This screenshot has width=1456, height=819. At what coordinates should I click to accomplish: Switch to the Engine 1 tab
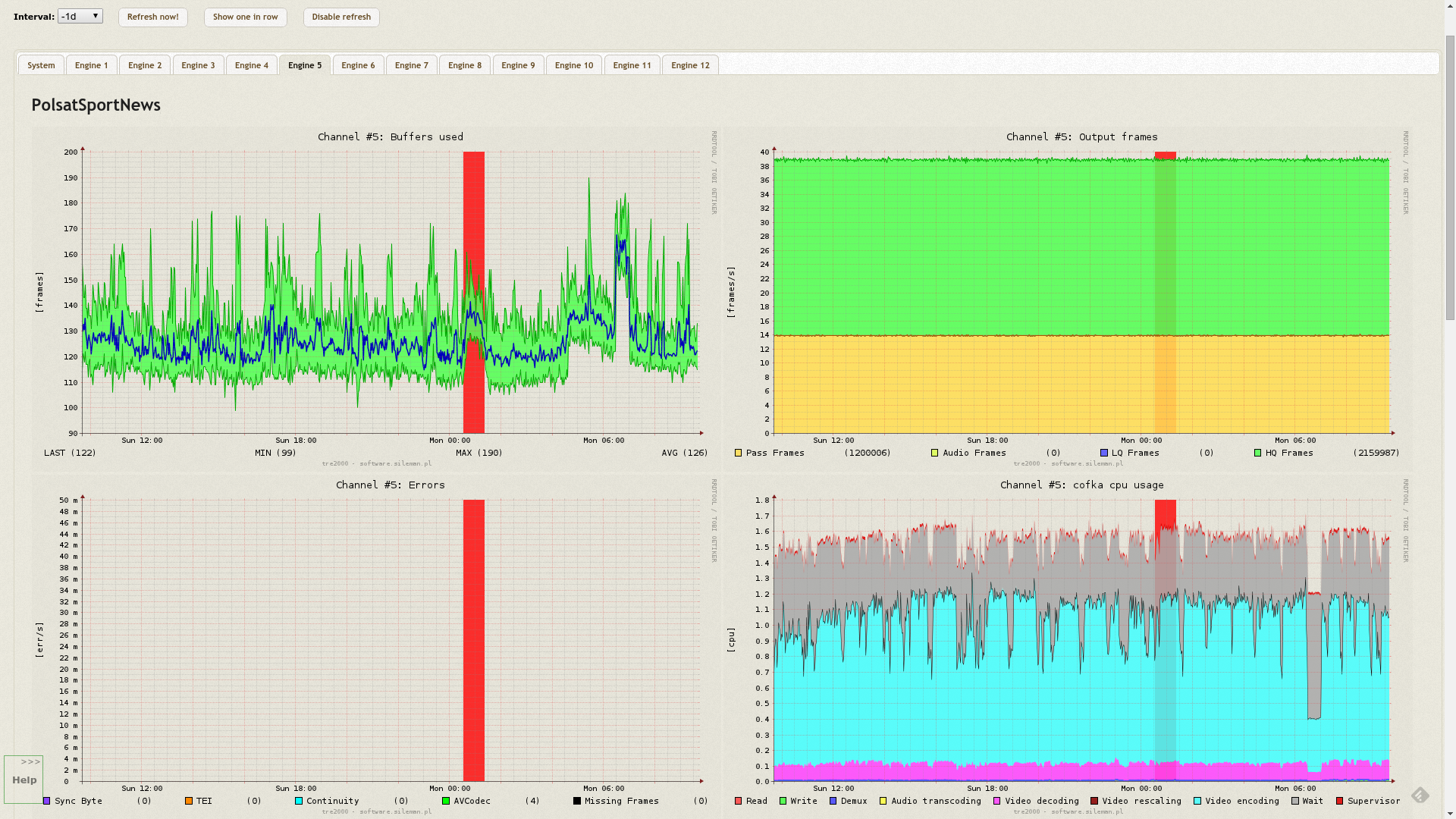pyautogui.click(x=91, y=65)
